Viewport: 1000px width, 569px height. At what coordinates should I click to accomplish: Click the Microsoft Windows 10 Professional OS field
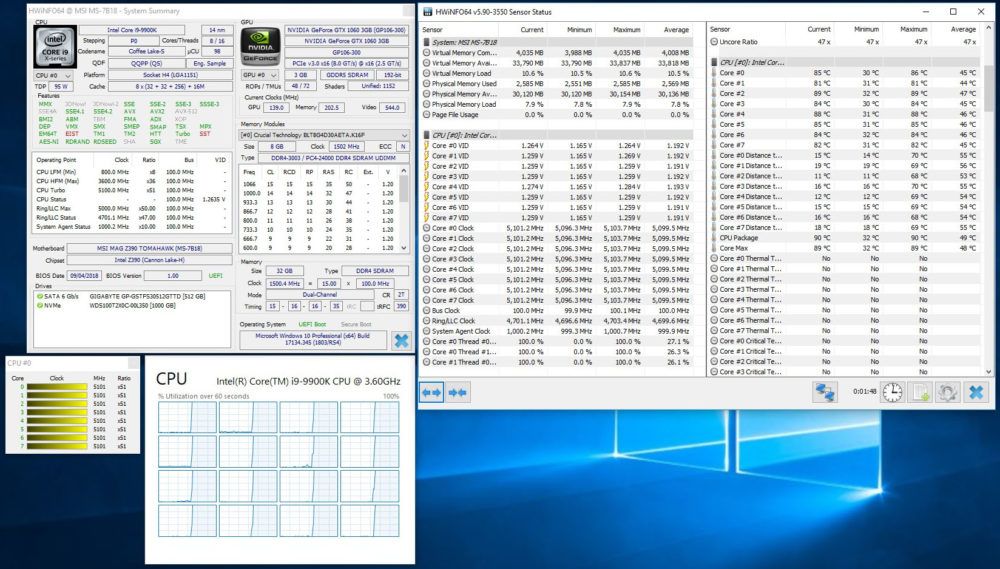pos(312,339)
